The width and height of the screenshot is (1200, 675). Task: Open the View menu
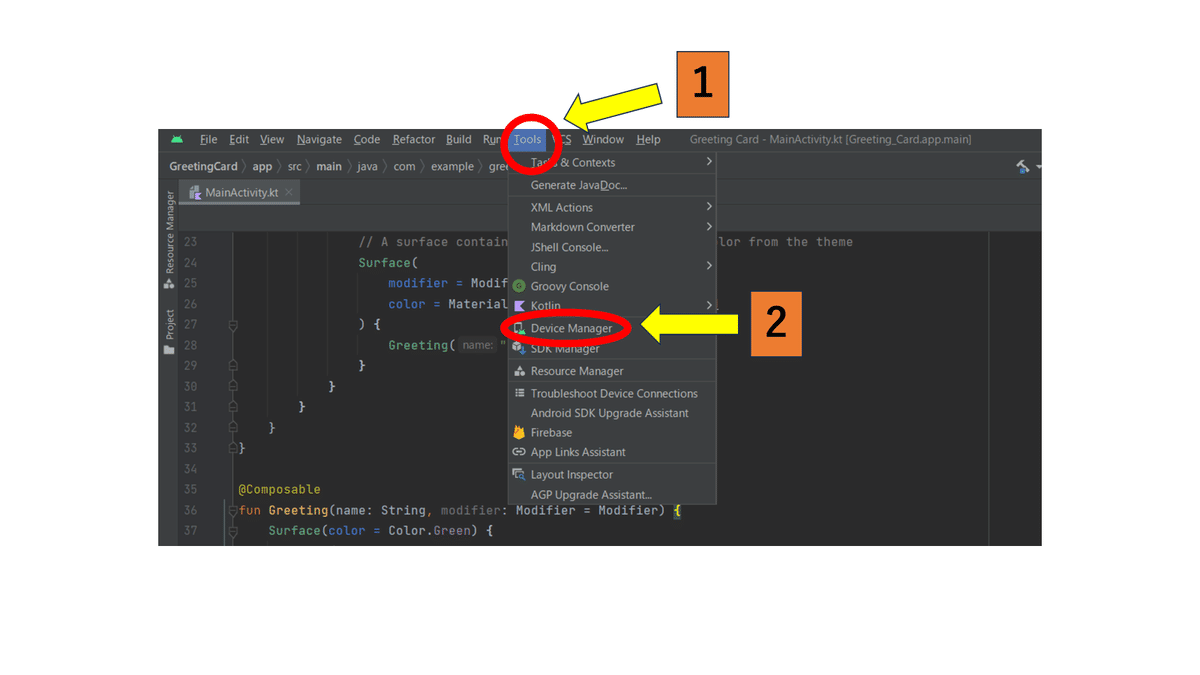tap(272, 140)
